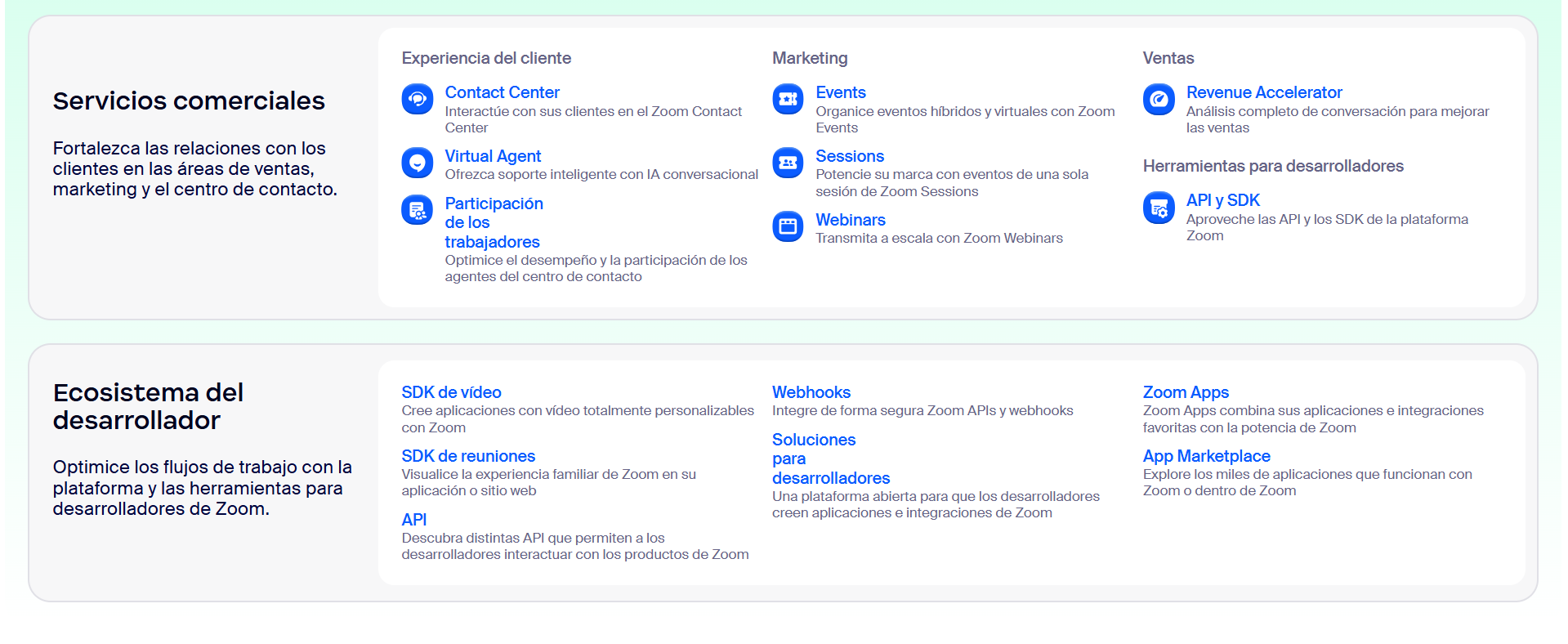The image size is (1568, 644).
Task: Click the Webinars calendar icon
Action: tap(788, 226)
